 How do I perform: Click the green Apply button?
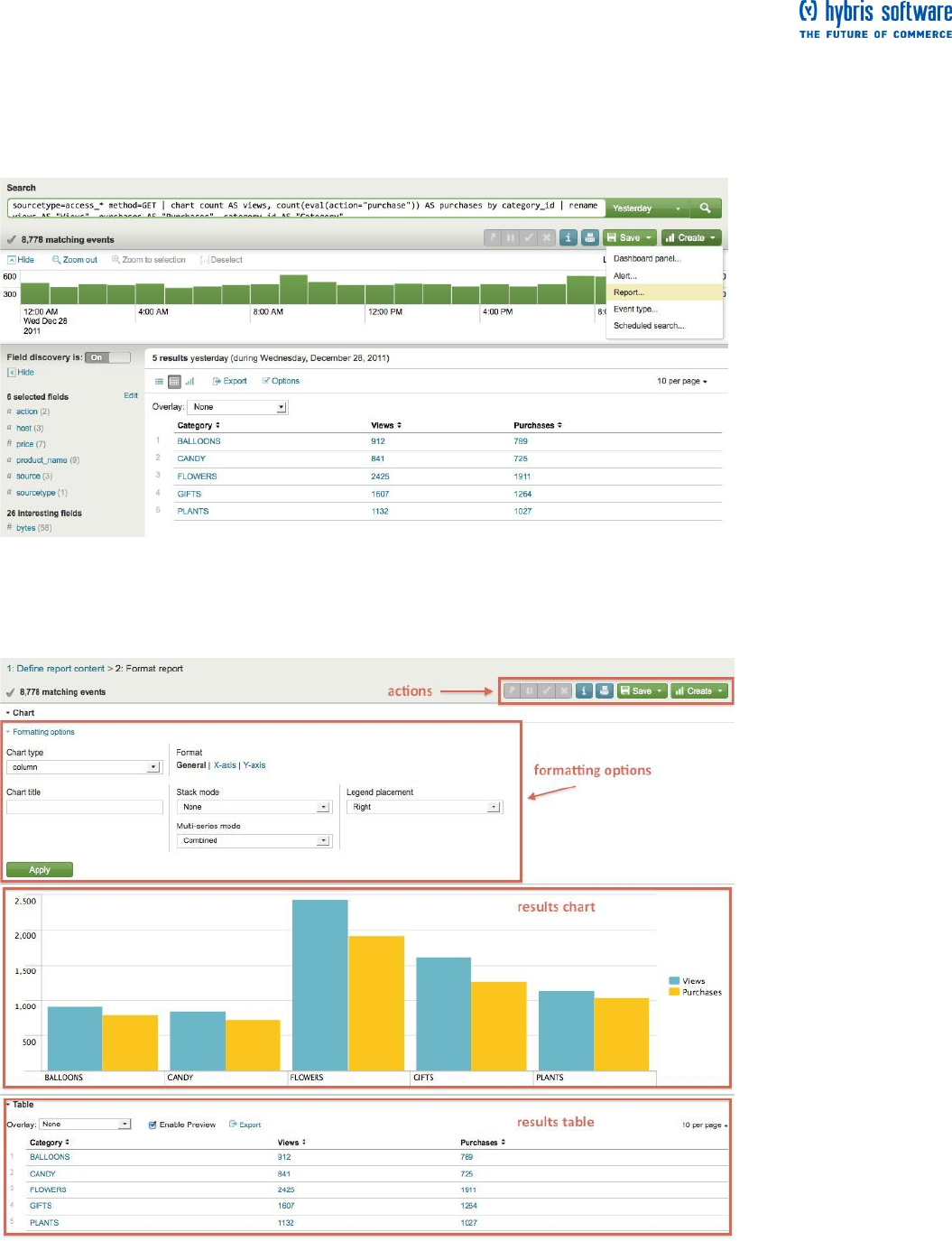(x=40, y=870)
